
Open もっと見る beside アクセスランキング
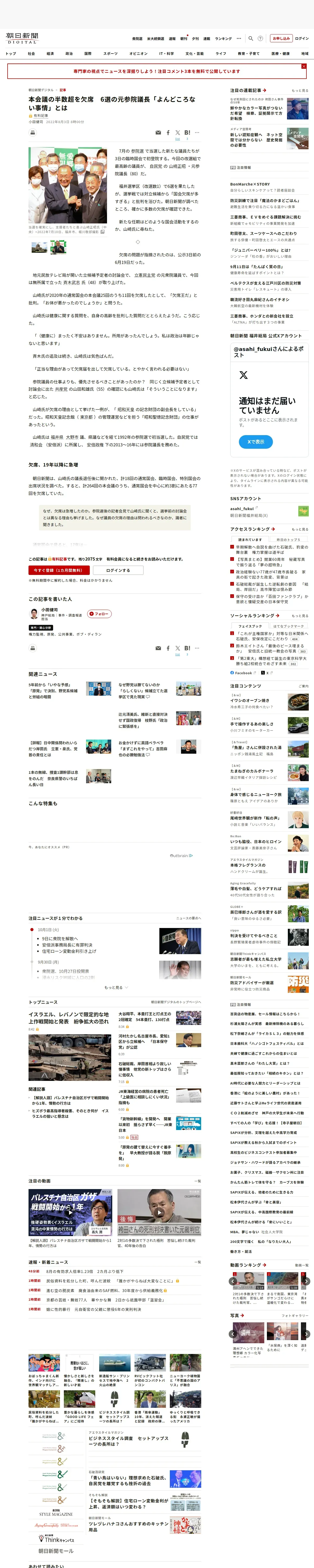point(300,529)
